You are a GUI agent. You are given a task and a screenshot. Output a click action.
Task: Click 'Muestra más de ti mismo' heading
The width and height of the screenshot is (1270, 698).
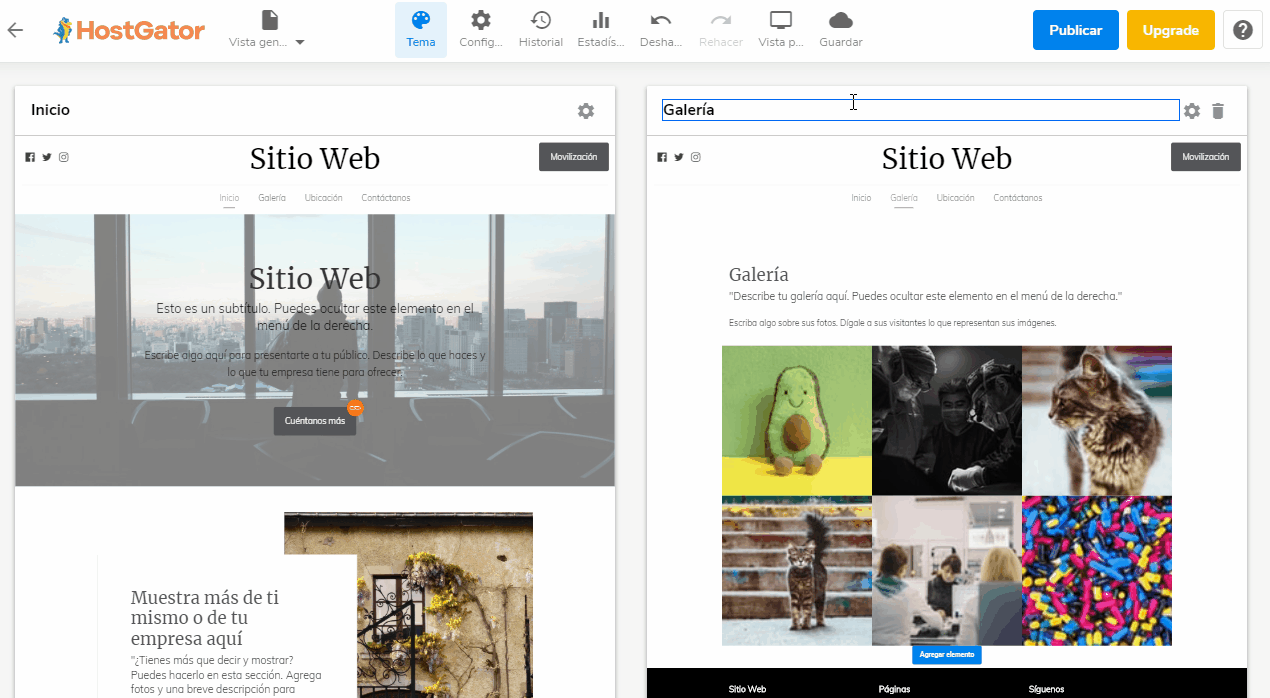pyautogui.click(x=205, y=618)
